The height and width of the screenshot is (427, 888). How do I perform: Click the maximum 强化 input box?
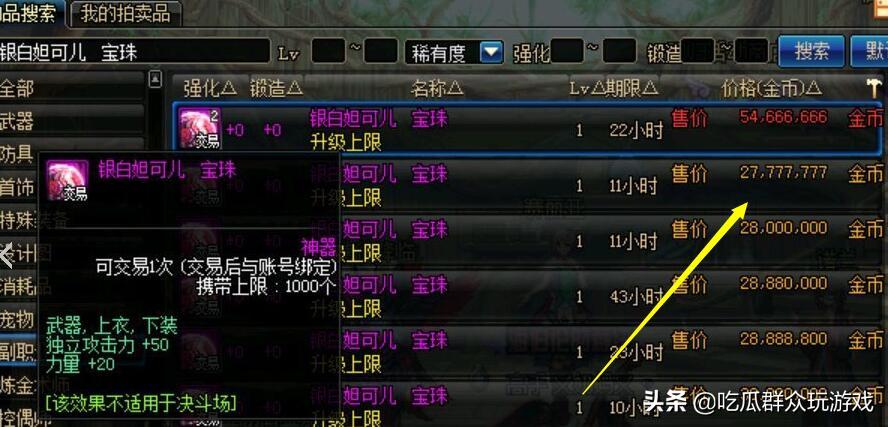tap(619, 51)
